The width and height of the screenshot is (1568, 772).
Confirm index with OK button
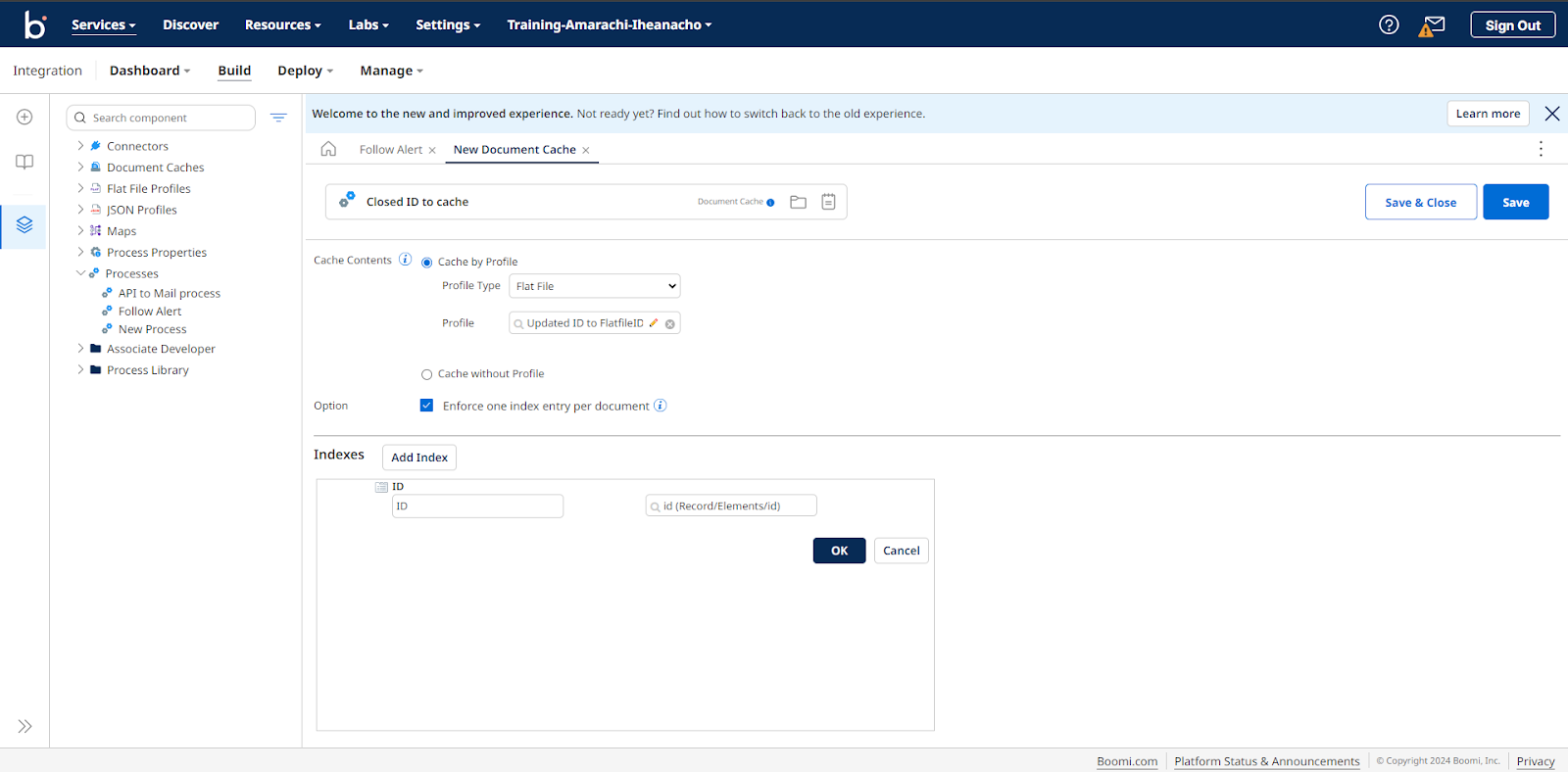pyautogui.click(x=840, y=551)
